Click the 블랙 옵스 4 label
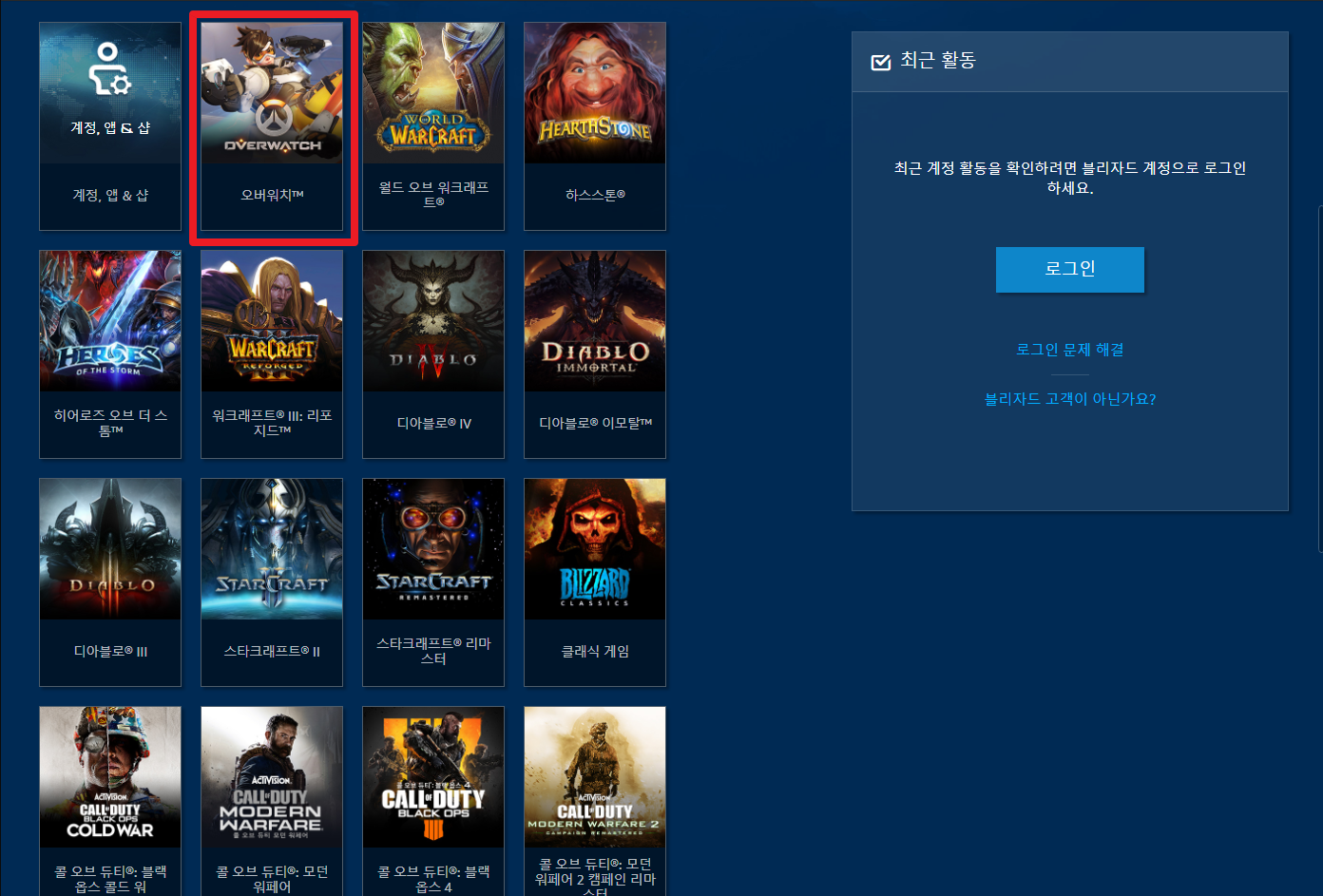Image resolution: width=1323 pixels, height=896 pixels. (x=433, y=879)
